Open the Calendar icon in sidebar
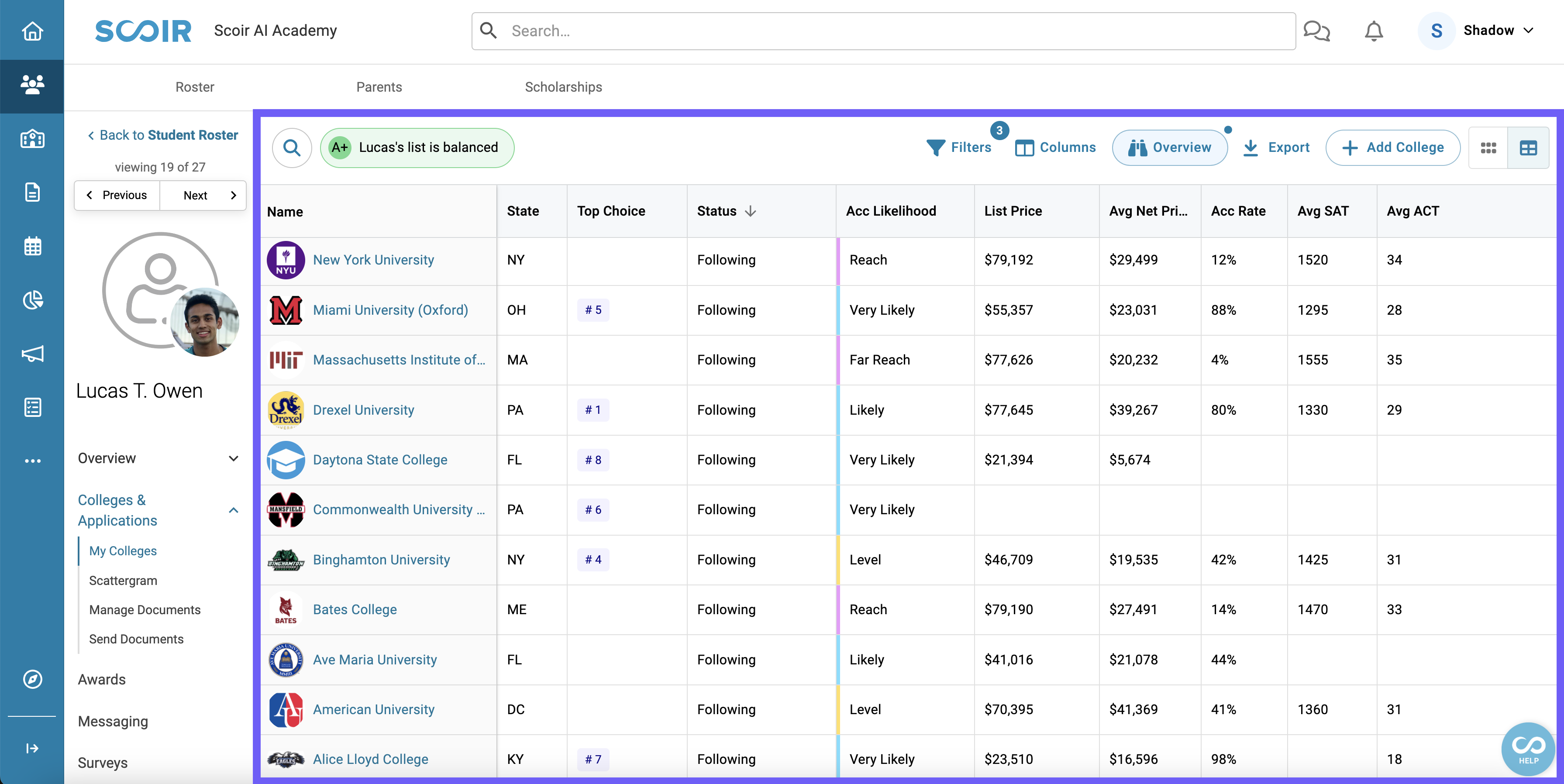The height and width of the screenshot is (784, 1564). [32, 246]
